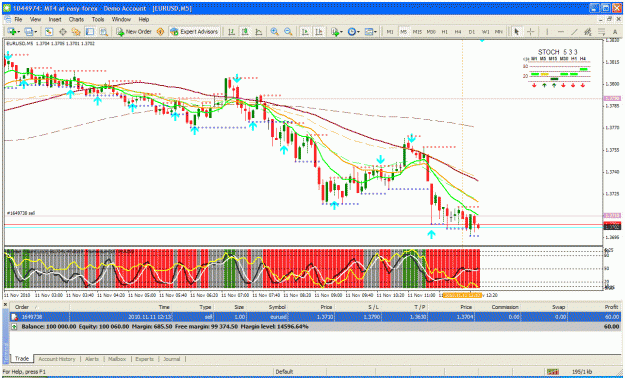Select the Horizontal Line drawing tool
The width and height of the screenshot is (625, 378).
click(x=561, y=32)
